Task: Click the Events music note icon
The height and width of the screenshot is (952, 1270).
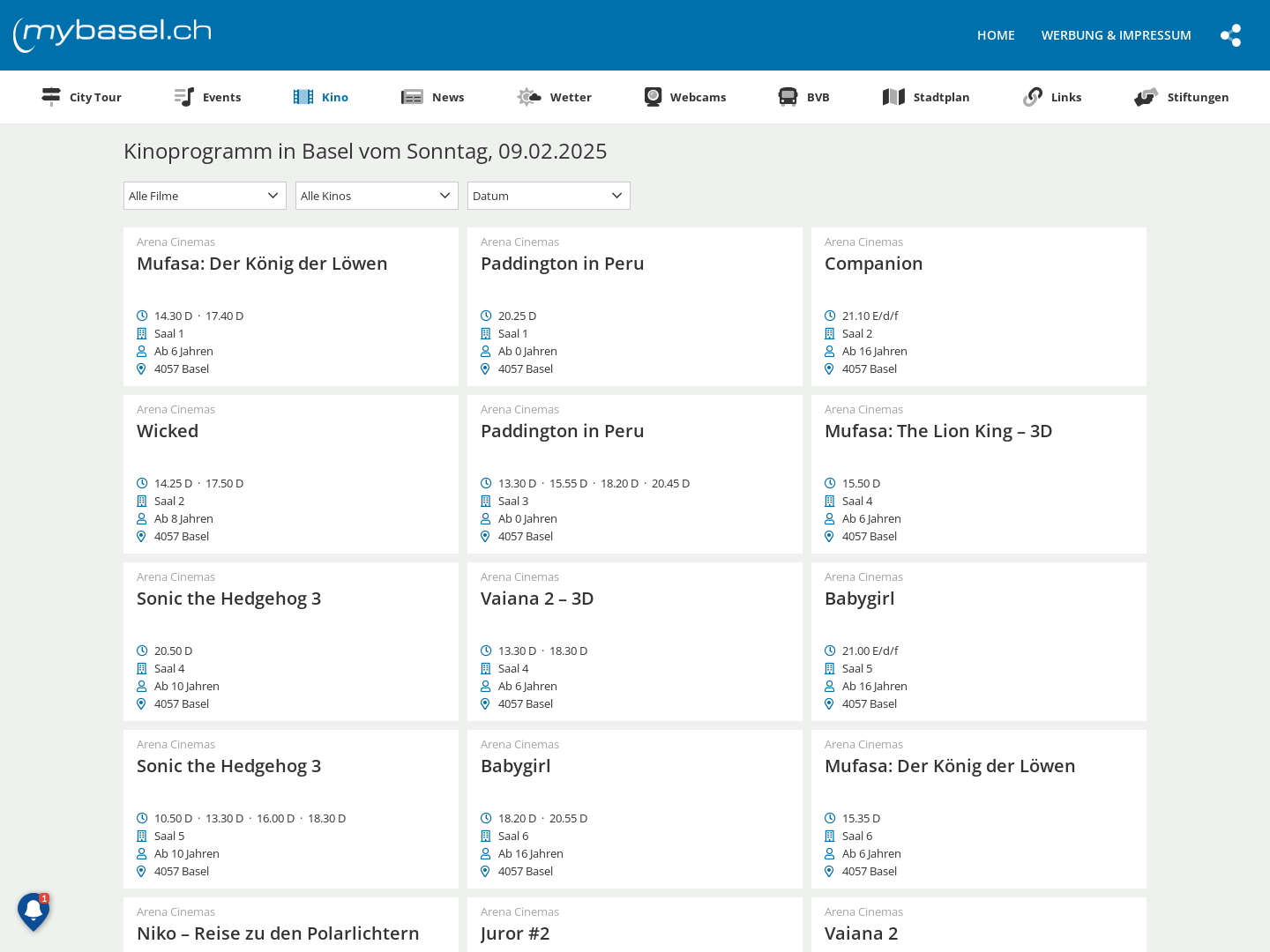Action: pos(183,97)
